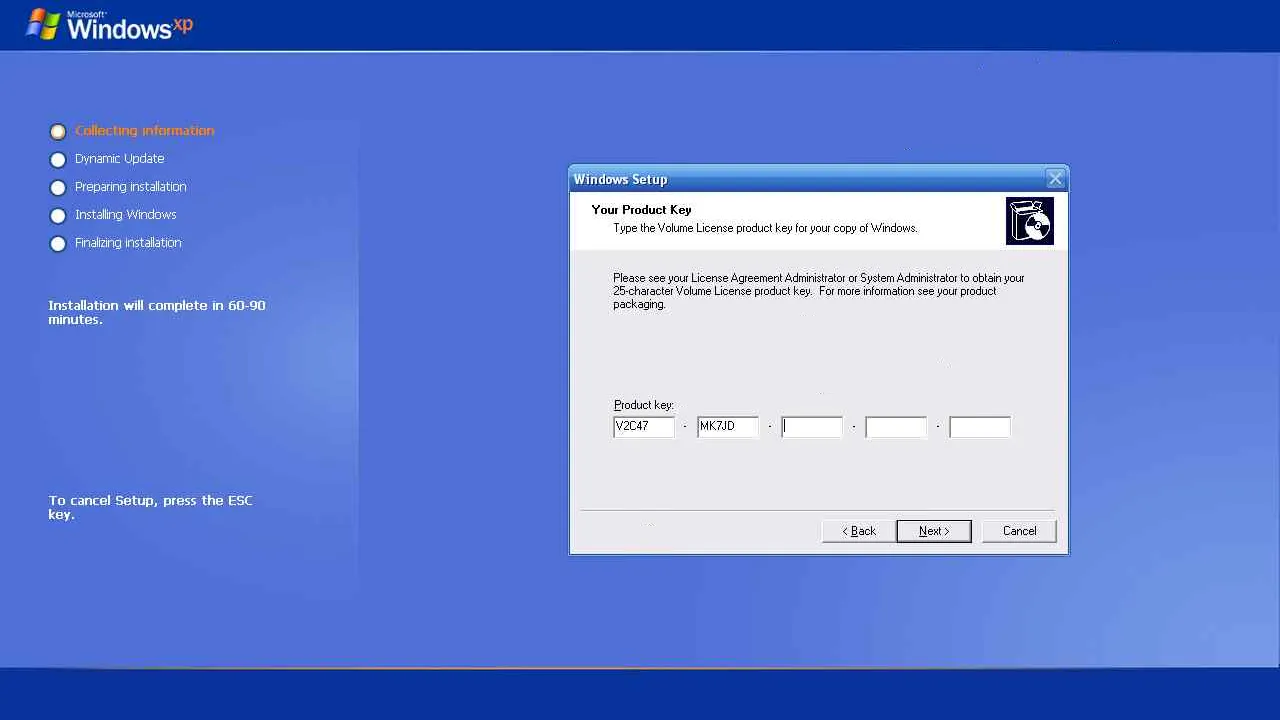Click the 'Installing Windows' step text
Image resolution: width=1280 pixels, height=720 pixels.
[126, 215]
